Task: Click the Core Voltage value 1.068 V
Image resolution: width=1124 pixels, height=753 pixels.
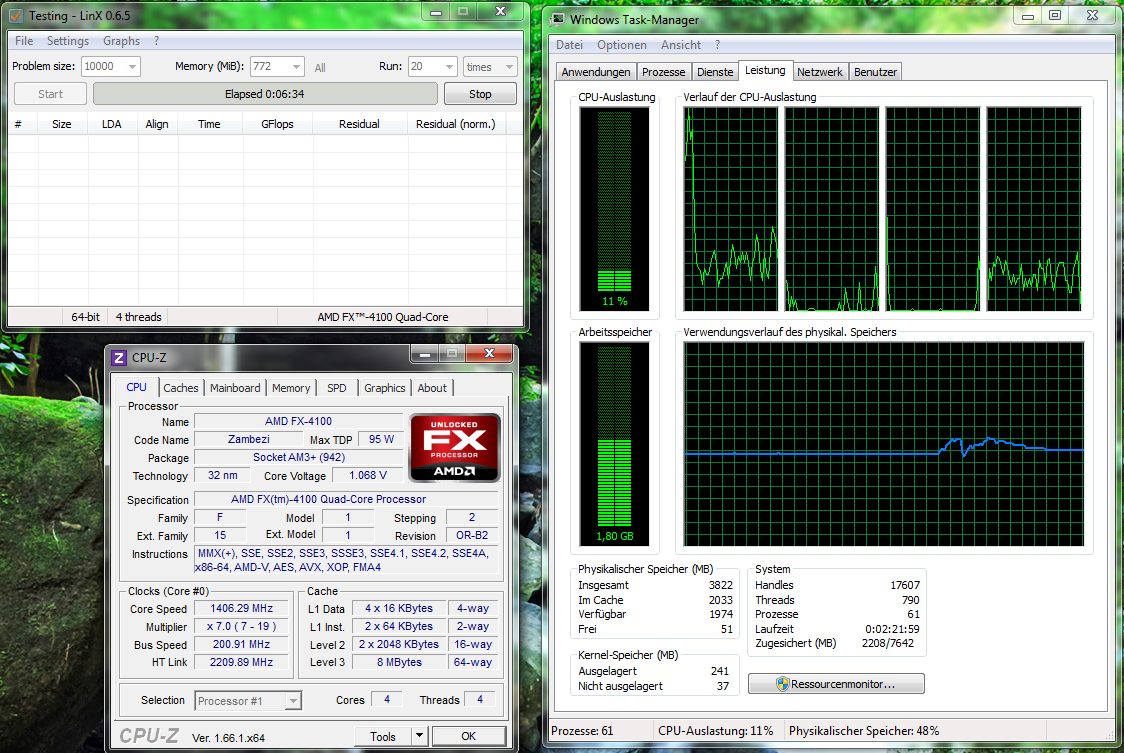Action: click(368, 475)
